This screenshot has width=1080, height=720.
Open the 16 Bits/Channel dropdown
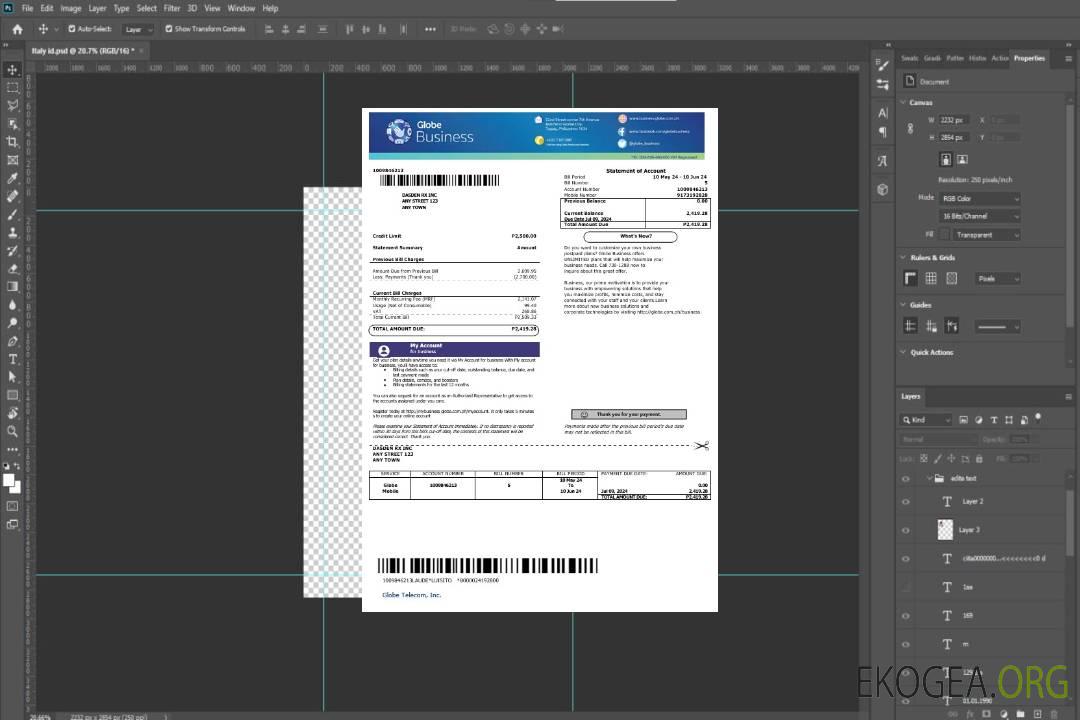coord(980,216)
